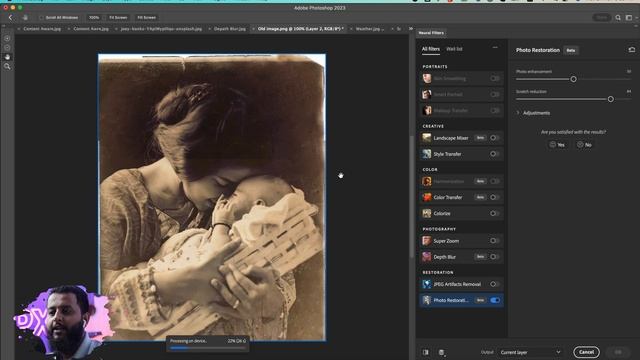Switch to the joey unsplash.jpg document tab
Image resolution: width=640 pixels, height=360 pixels.
161,29
